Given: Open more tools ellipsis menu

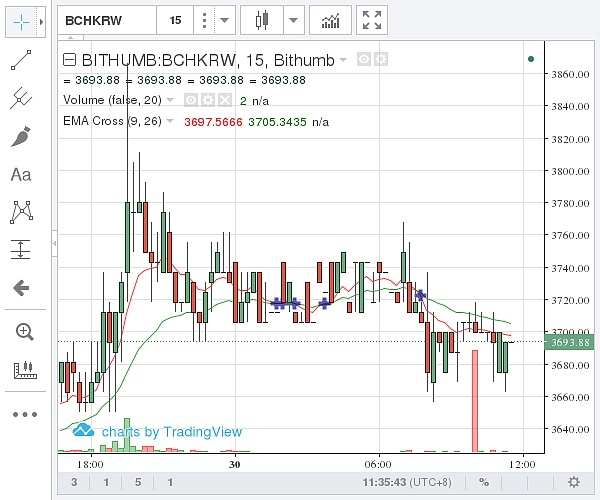Looking at the screenshot, I should pyautogui.click(x=25, y=414).
